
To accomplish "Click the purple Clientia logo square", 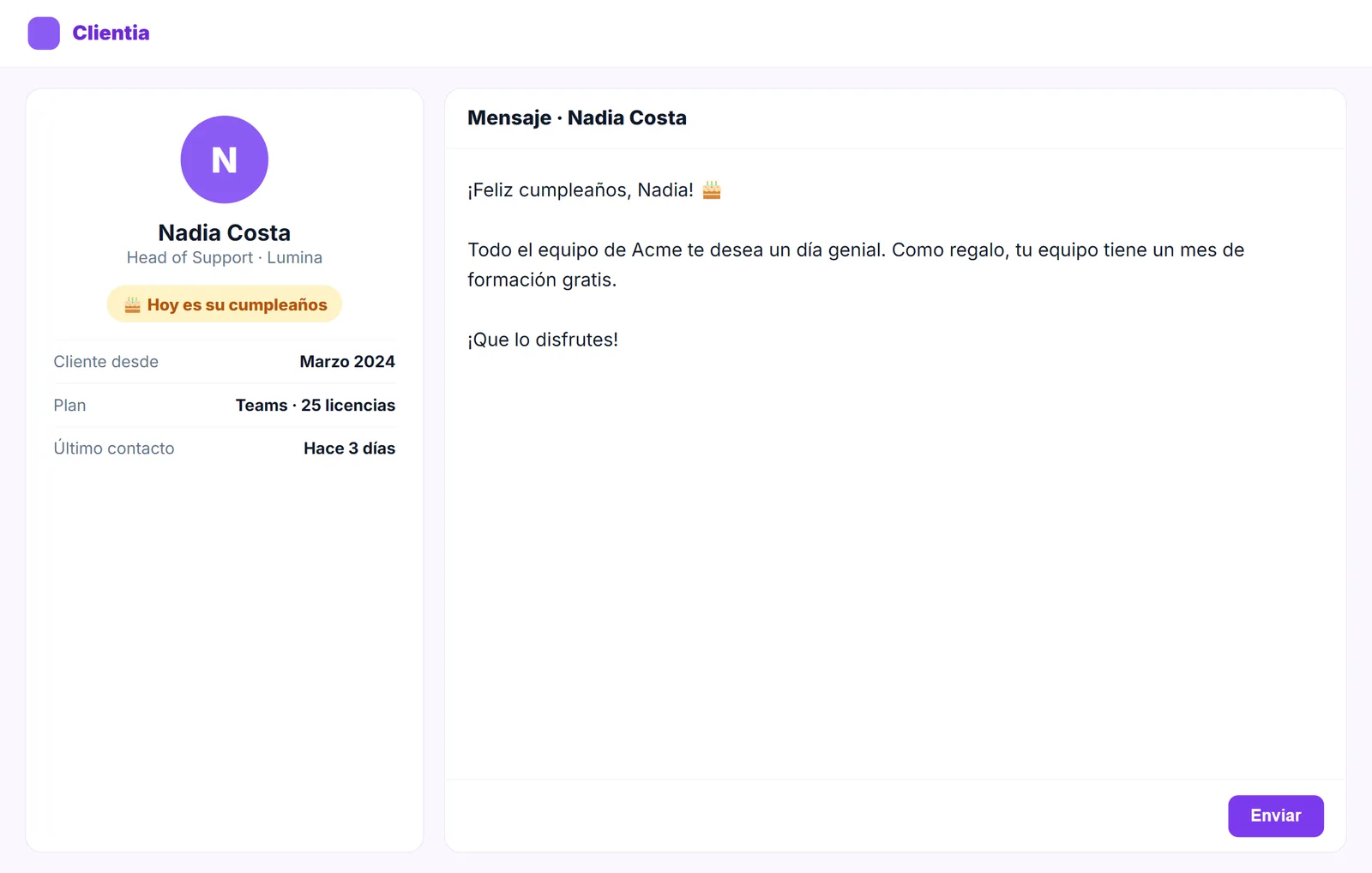I will [44, 33].
